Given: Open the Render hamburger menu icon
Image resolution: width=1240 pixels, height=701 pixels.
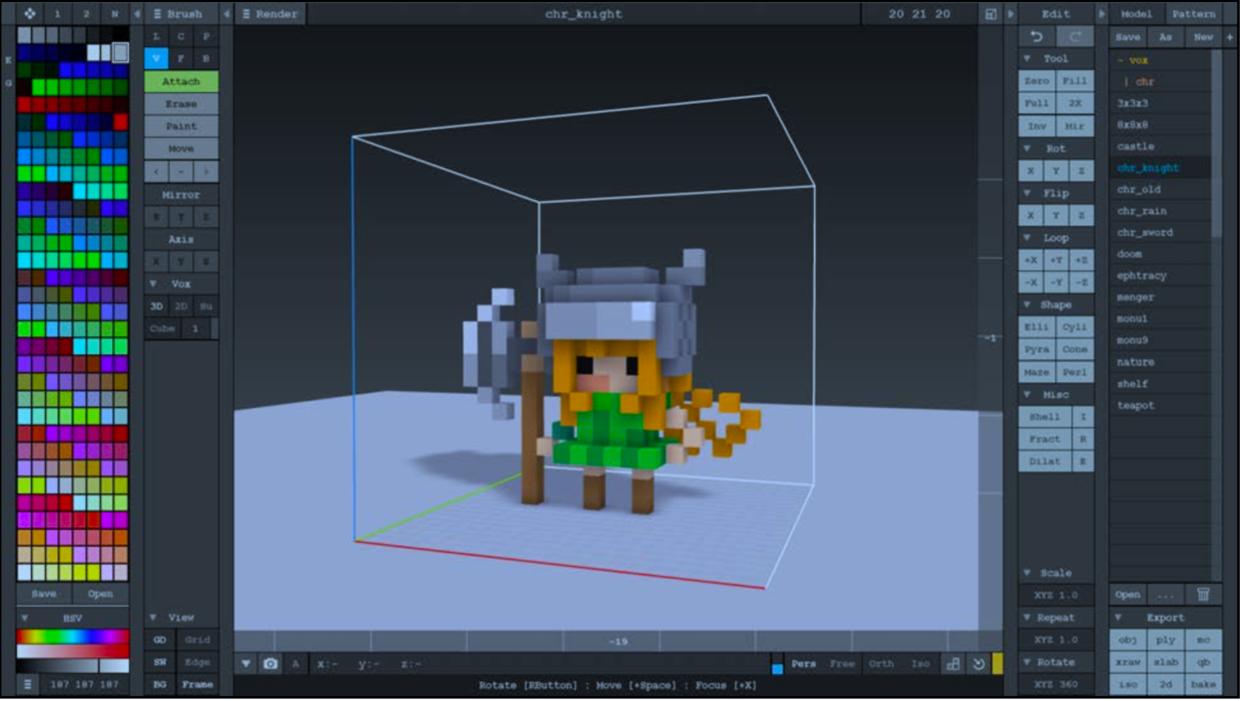Looking at the screenshot, I should [246, 14].
